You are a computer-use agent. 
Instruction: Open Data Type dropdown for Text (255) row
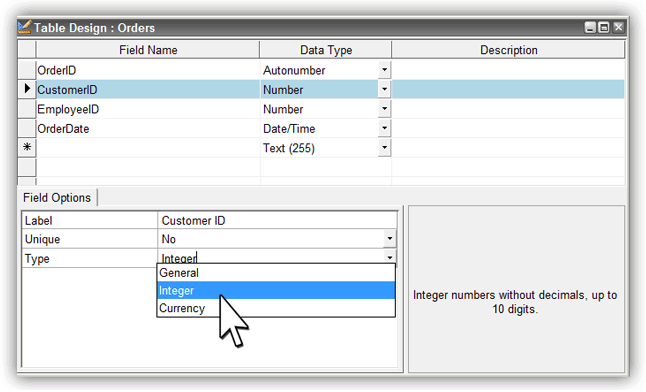click(x=384, y=148)
